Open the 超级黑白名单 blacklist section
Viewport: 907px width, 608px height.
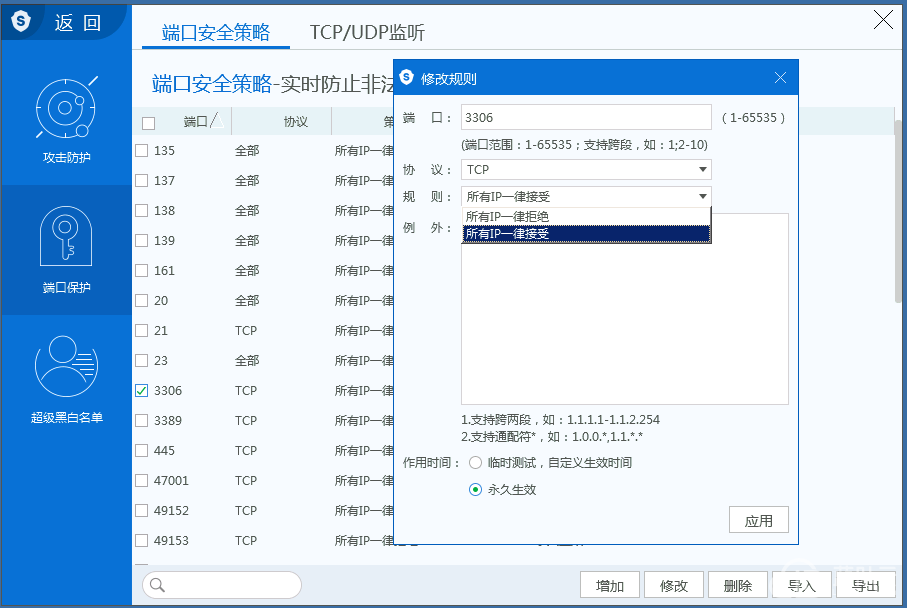[66, 379]
